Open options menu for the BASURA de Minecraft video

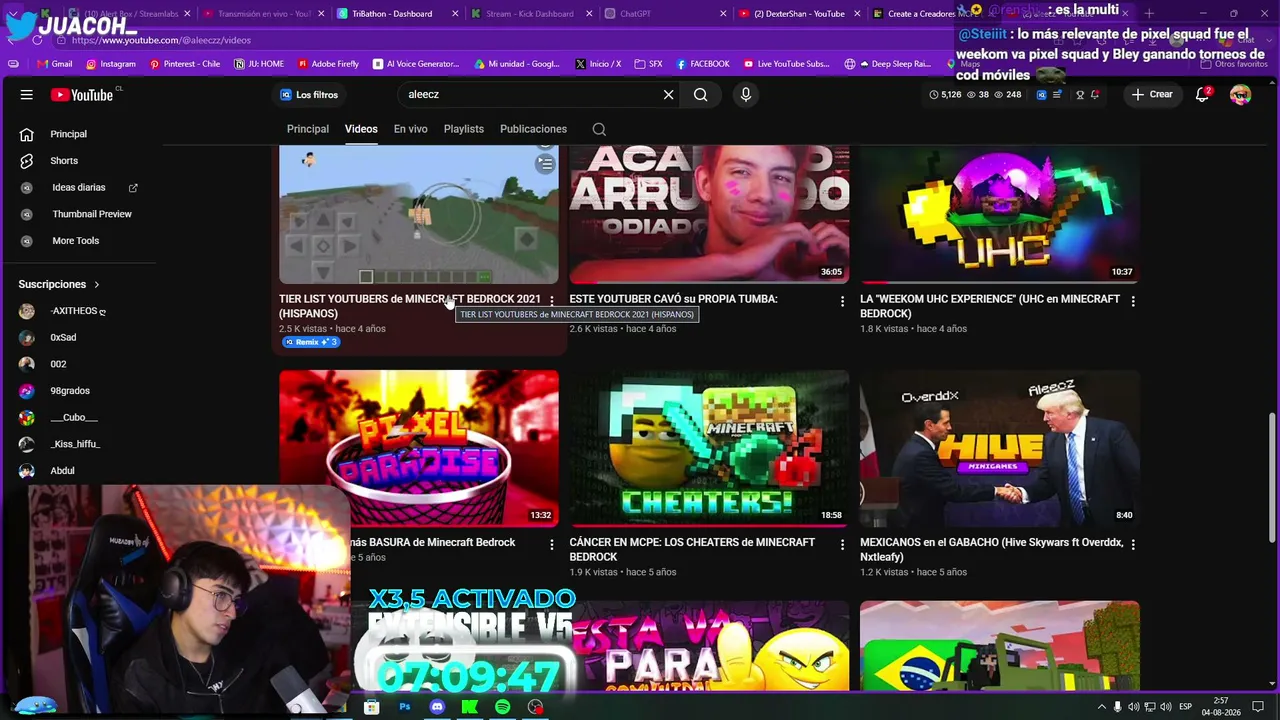(x=551, y=545)
